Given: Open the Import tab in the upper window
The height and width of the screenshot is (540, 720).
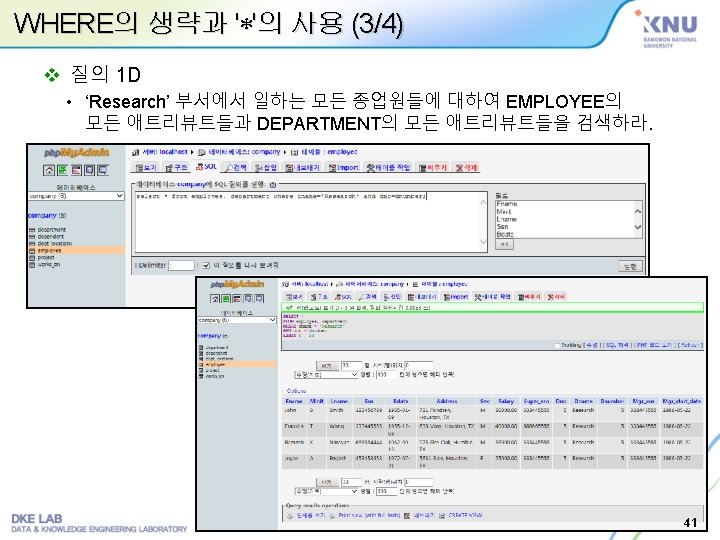Looking at the screenshot, I should (x=343, y=168).
